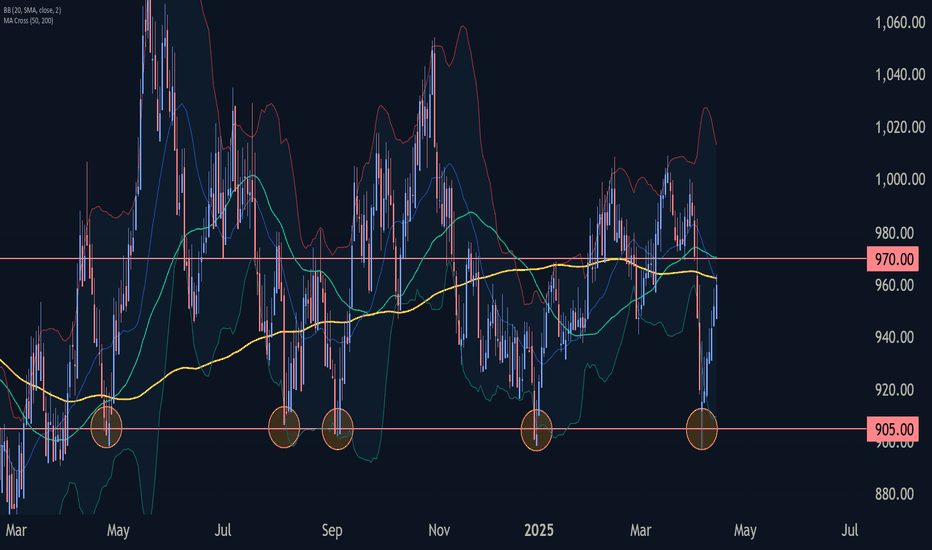Click the 2025 label on the time axis
Image resolution: width=932 pixels, height=550 pixels.
539,530
